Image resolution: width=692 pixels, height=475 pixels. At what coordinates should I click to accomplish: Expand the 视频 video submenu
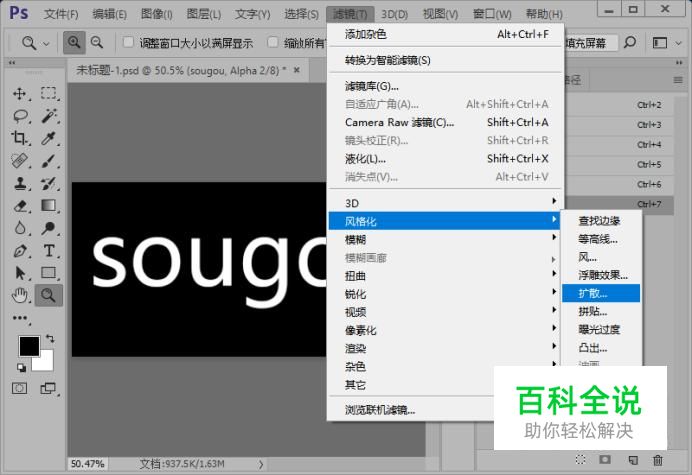click(x=444, y=312)
